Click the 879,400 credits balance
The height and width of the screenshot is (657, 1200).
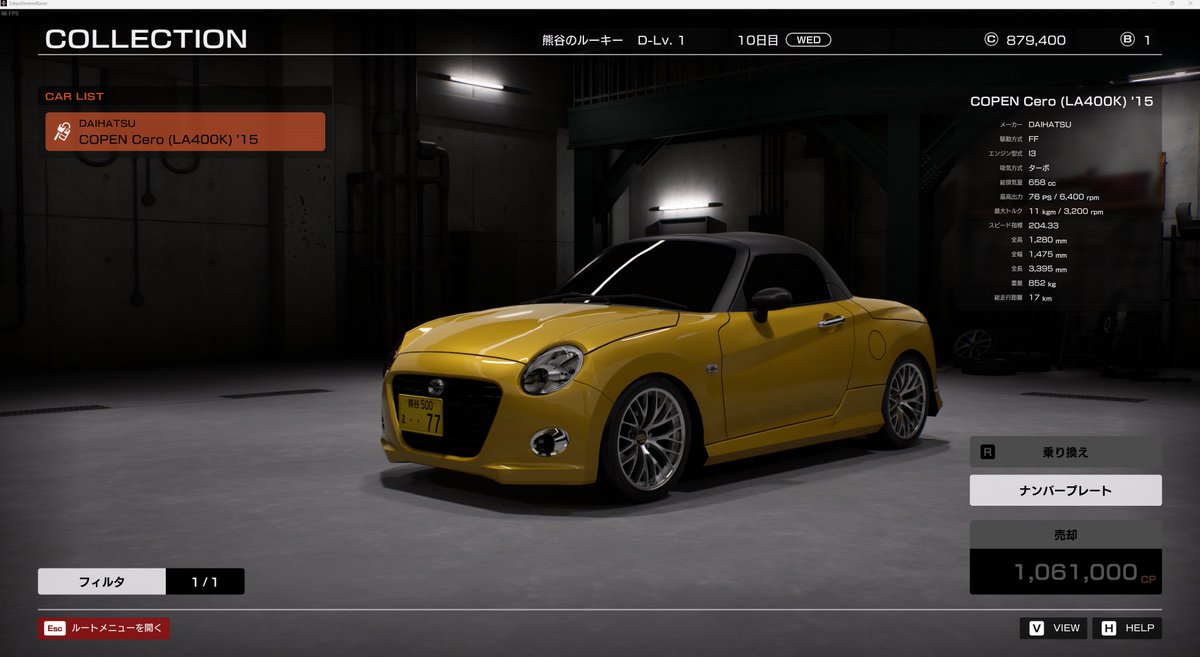click(1037, 40)
